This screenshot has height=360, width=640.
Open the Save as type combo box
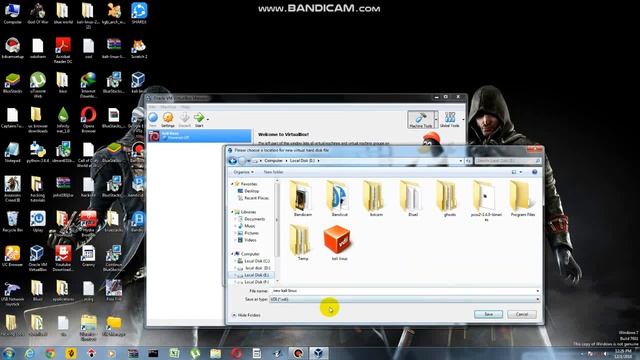pos(405,300)
